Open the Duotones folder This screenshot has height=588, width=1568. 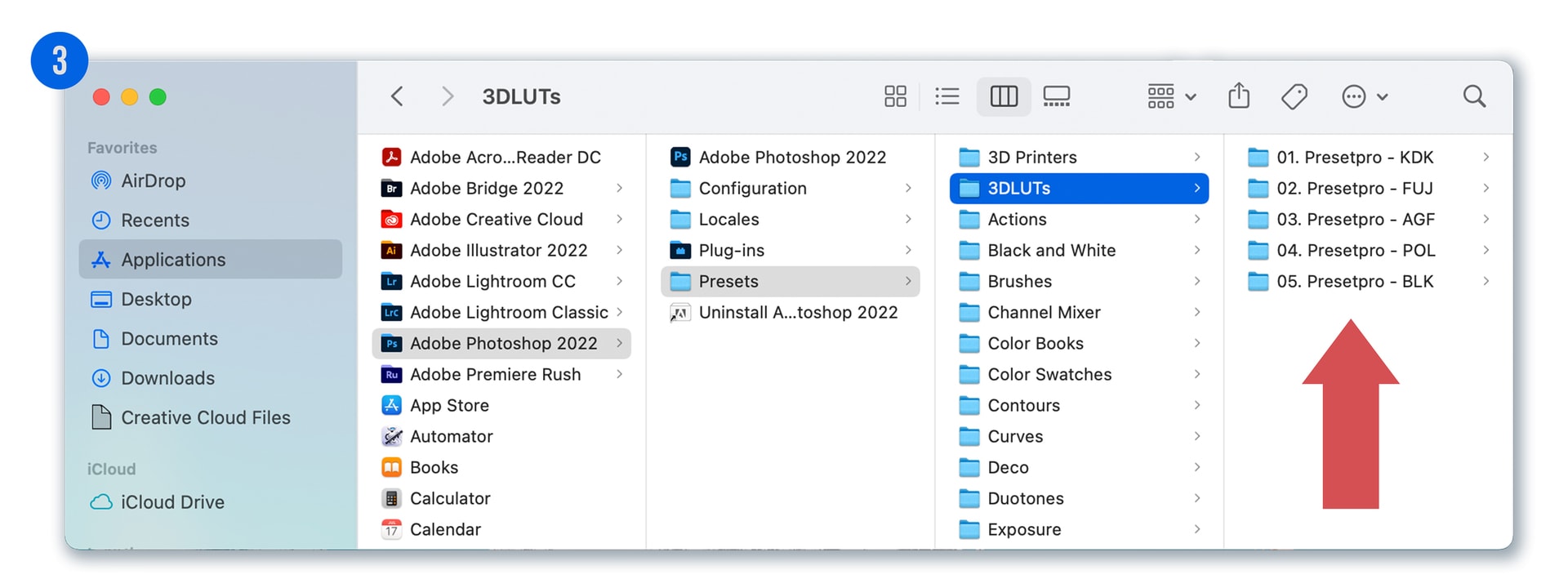click(x=1080, y=498)
